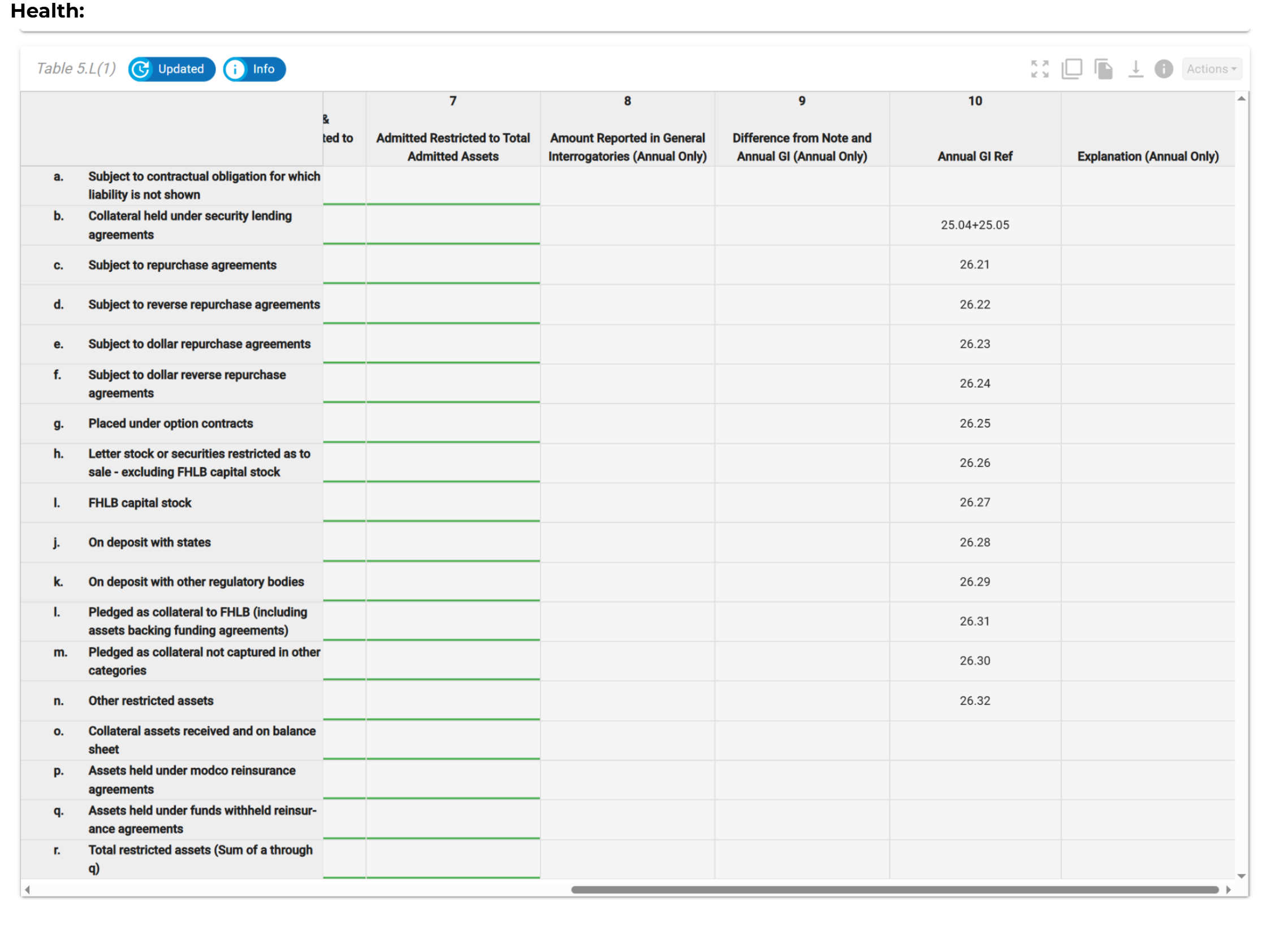Click row label Collateral held under security lending agreements
This screenshot has height=927, width=1288.
[189, 226]
